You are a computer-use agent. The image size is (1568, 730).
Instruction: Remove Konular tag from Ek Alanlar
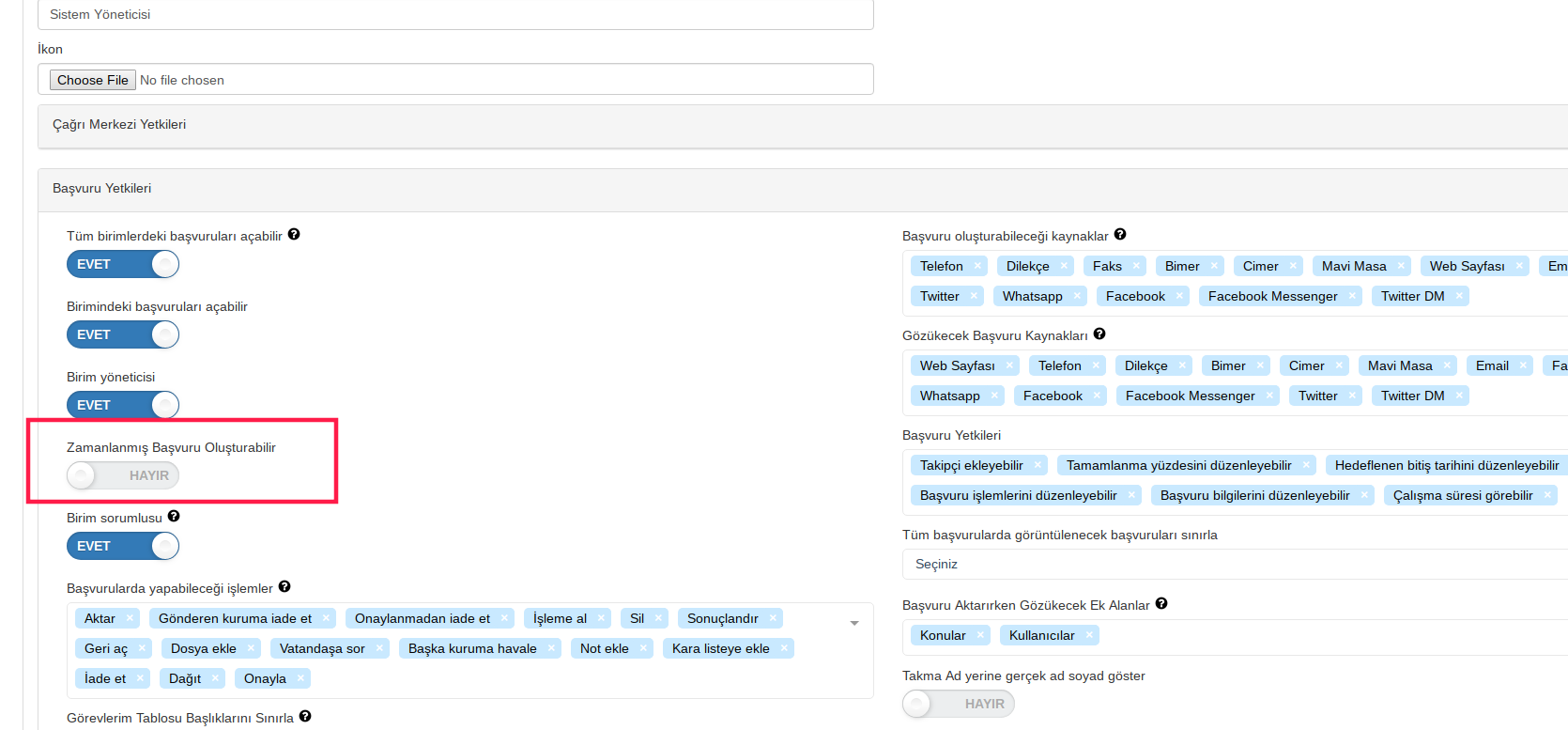980,635
